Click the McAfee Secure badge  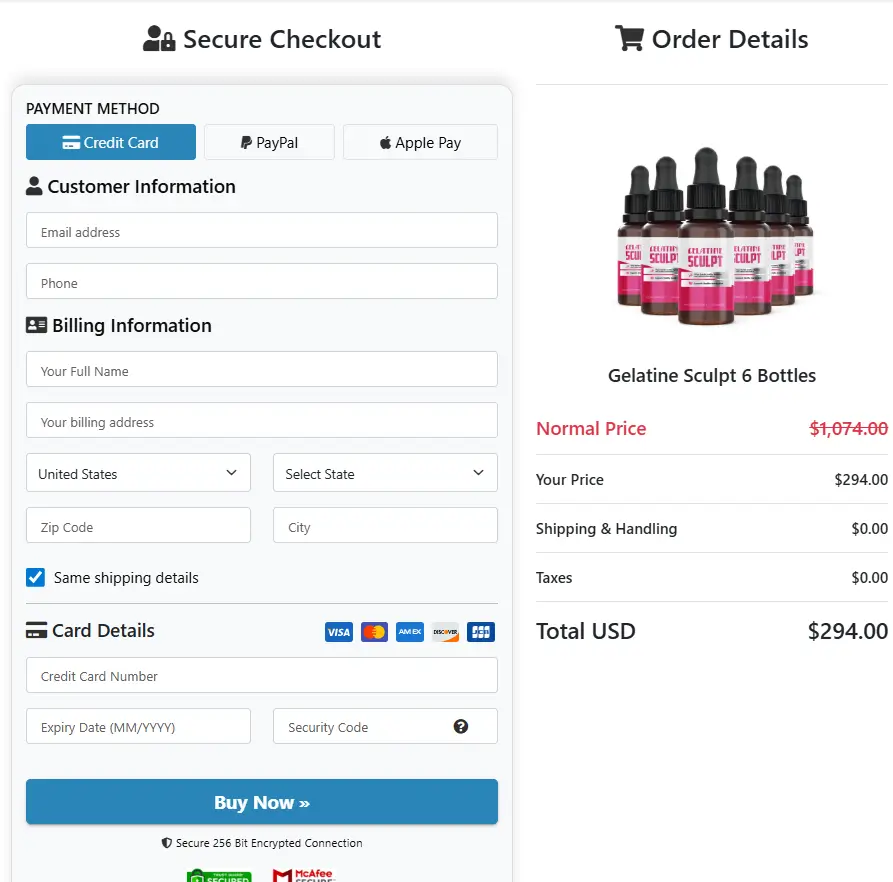click(303, 876)
